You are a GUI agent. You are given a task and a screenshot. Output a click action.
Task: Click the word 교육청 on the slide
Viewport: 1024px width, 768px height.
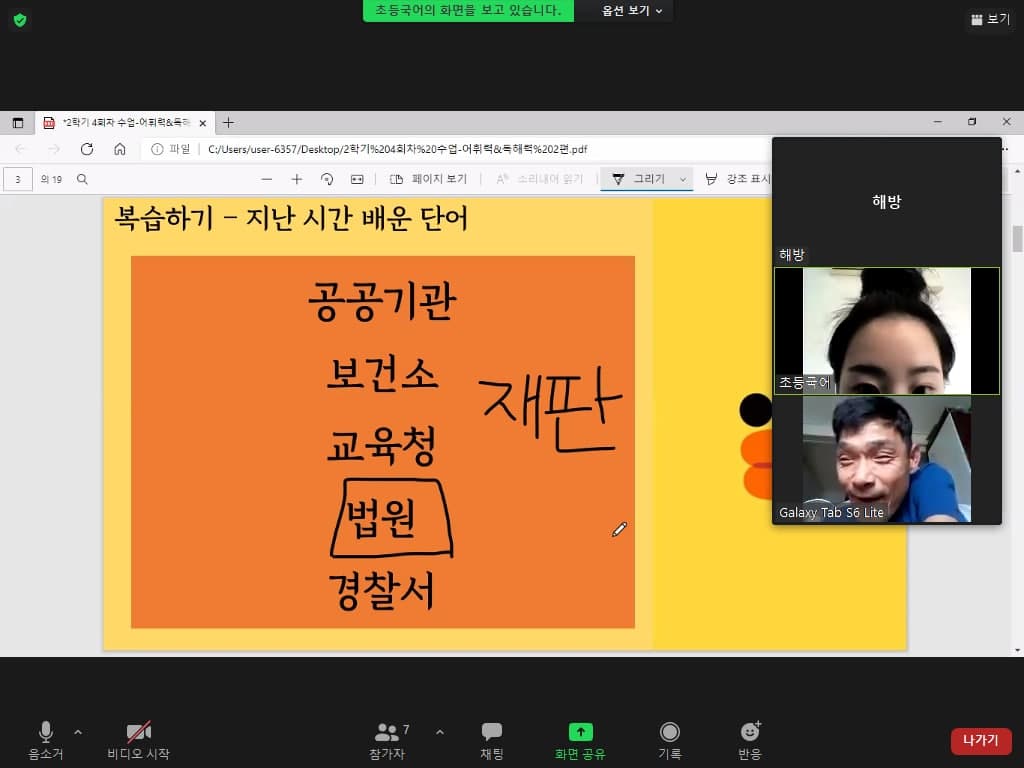tap(381, 447)
